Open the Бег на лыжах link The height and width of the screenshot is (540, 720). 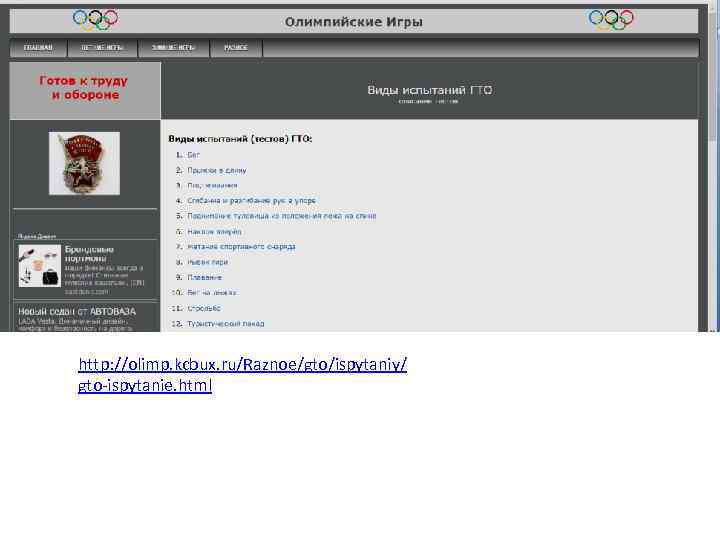[212, 292]
